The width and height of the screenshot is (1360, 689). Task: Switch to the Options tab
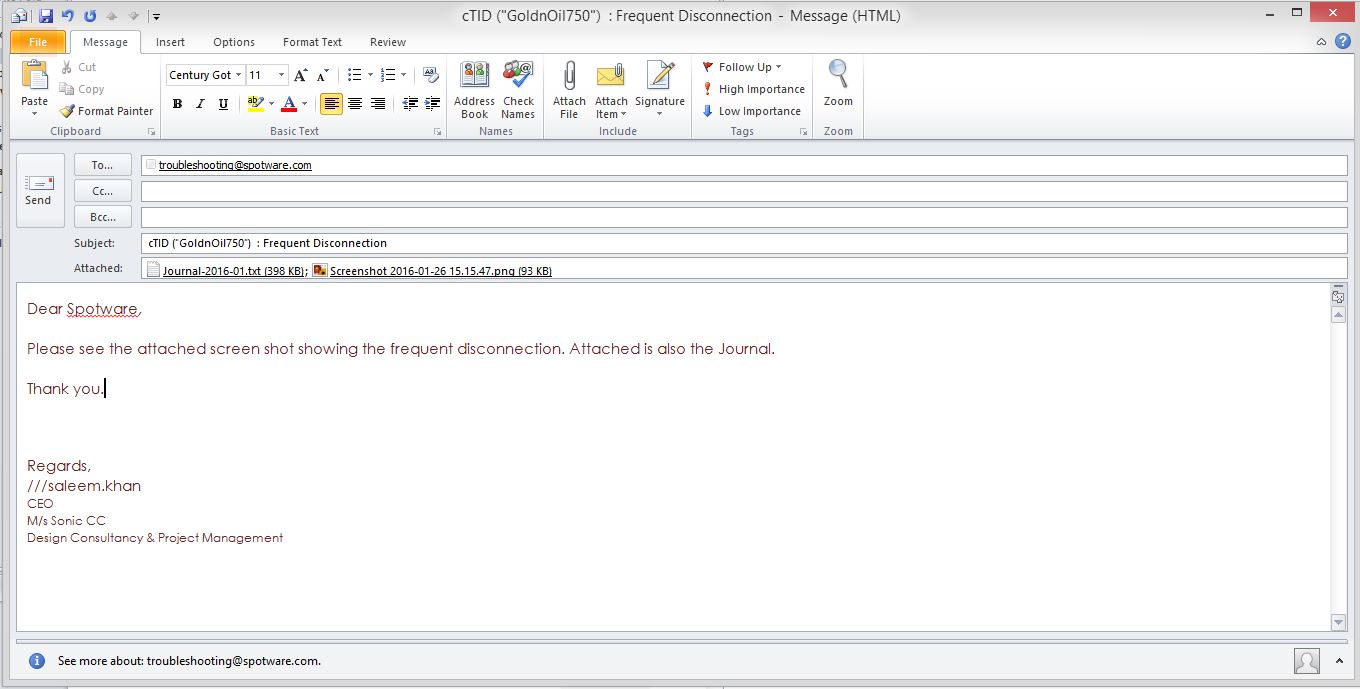(234, 42)
